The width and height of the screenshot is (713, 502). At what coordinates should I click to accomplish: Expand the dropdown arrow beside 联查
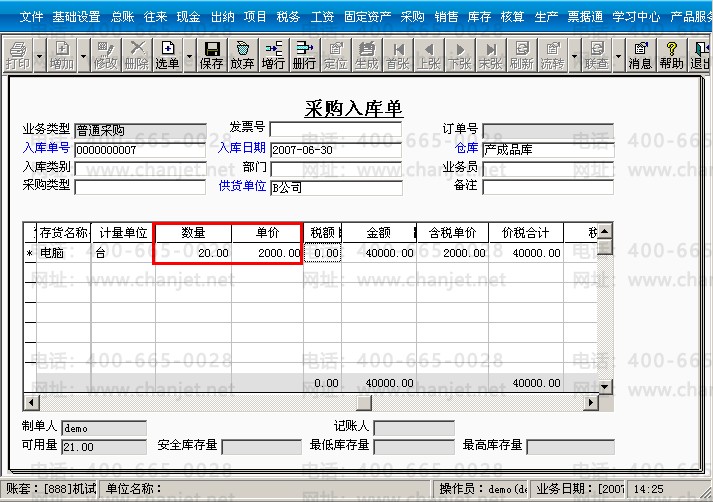coord(618,56)
